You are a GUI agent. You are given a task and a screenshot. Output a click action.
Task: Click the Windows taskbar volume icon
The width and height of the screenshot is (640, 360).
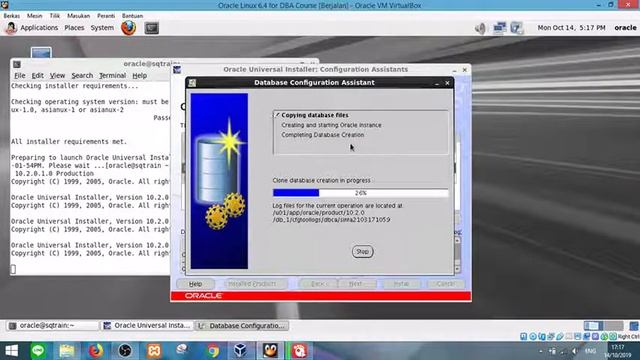coord(574,351)
